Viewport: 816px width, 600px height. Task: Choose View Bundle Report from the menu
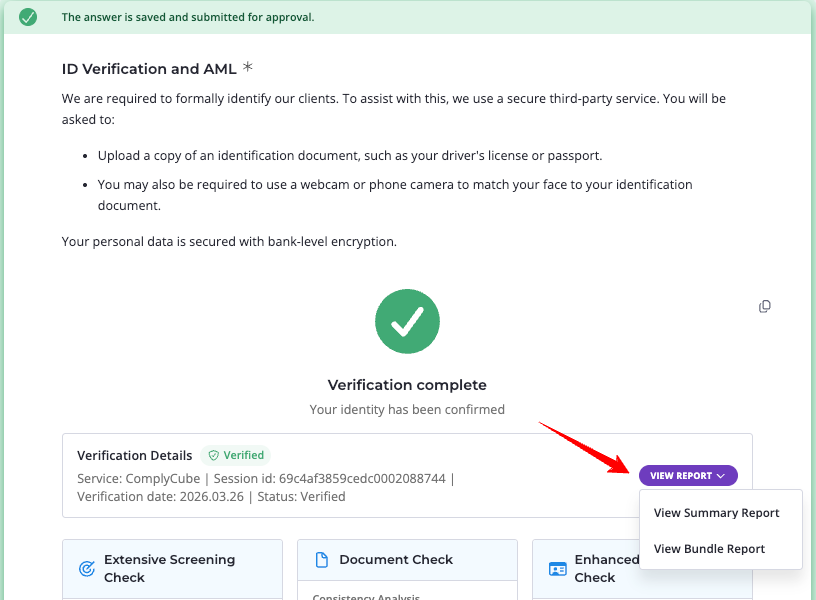click(709, 549)
